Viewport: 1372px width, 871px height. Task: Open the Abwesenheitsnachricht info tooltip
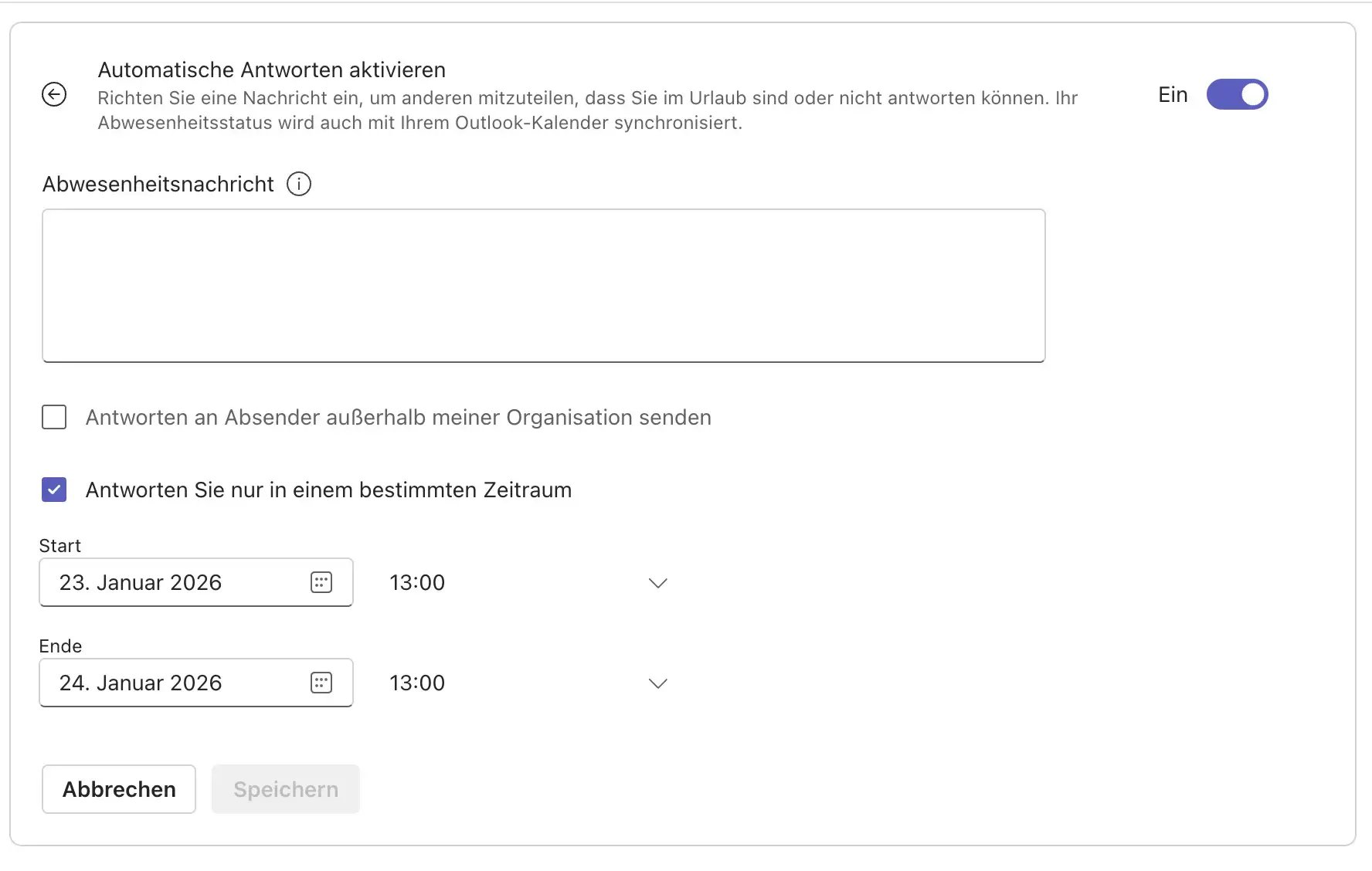pyautogui.click(x=299, y=184)
